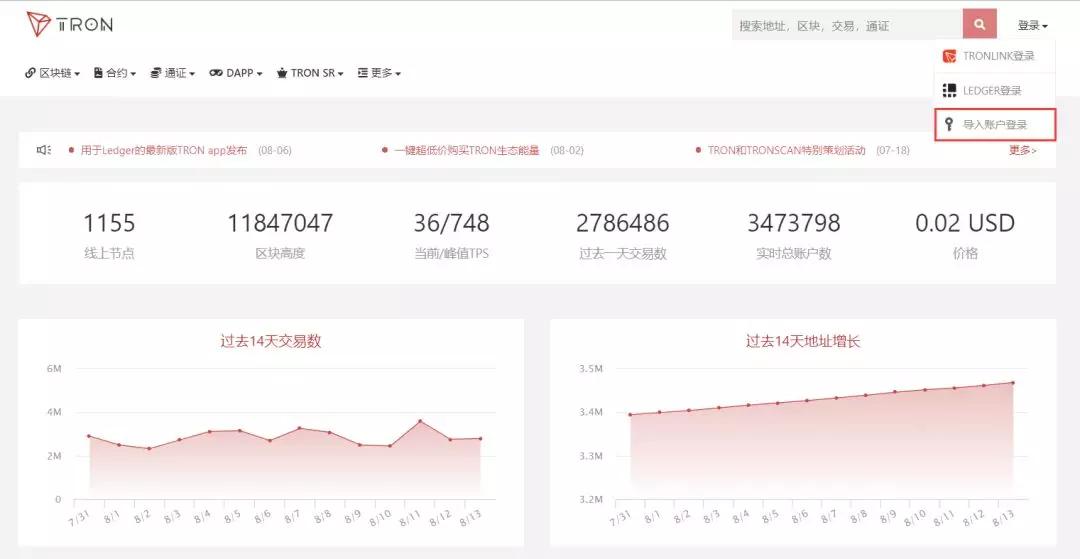The width and height of the screenshot is (1080, 559).
Task: Focus the address/block/transaction search field
Action: 847,25
